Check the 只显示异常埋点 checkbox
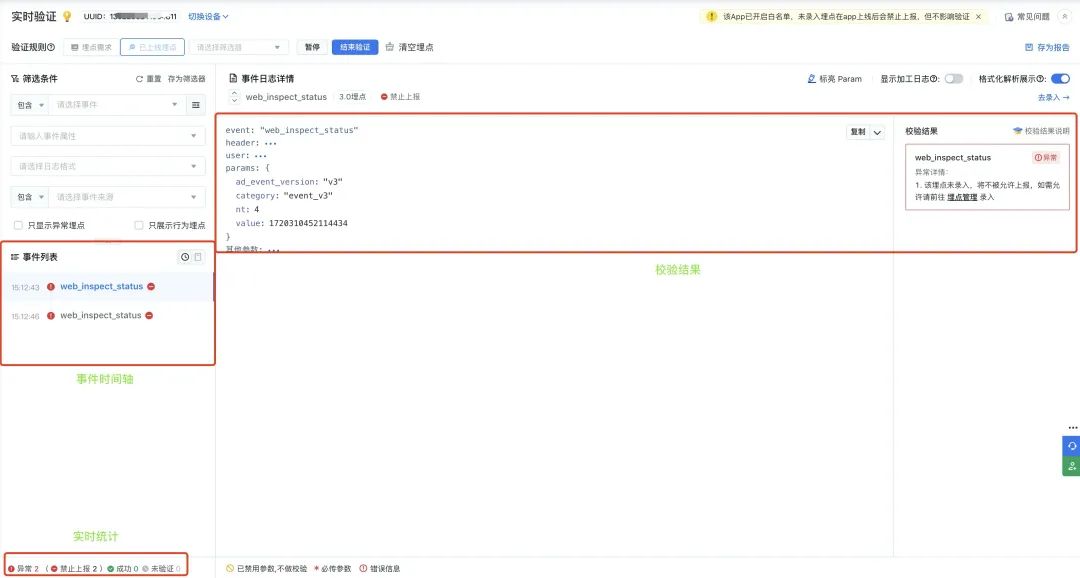The image size is (1080, 578). [x=19, y=225]
